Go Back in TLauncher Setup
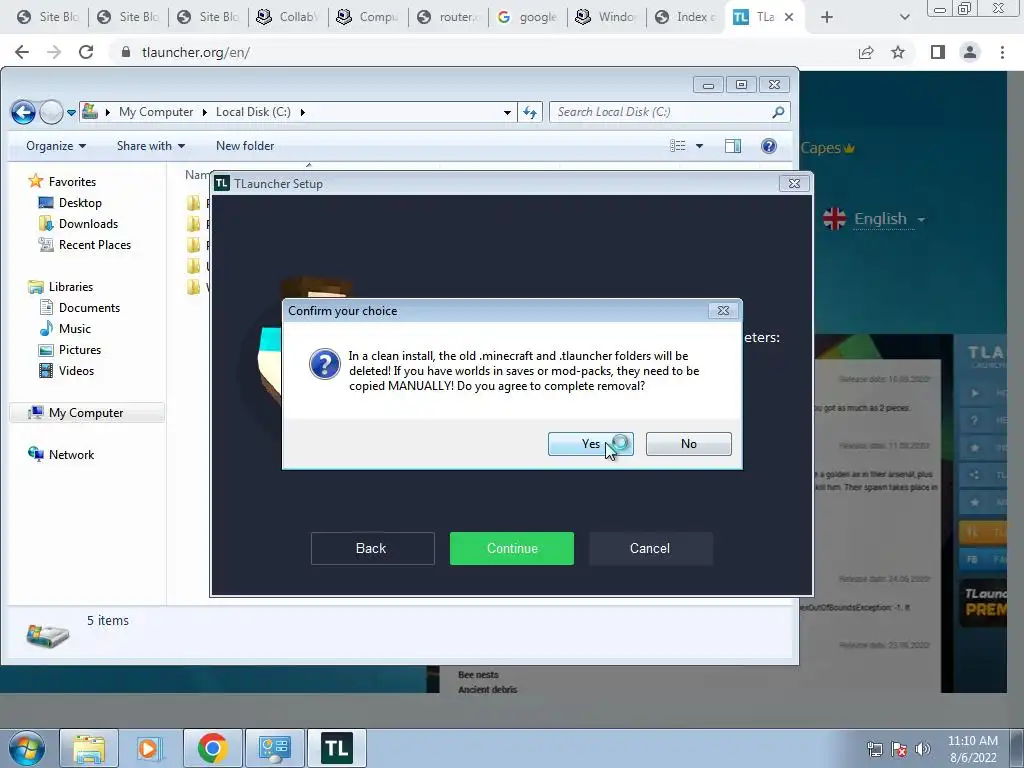Image resolution: width=1024 pixels, height=768 pixels. coord(372,549)
